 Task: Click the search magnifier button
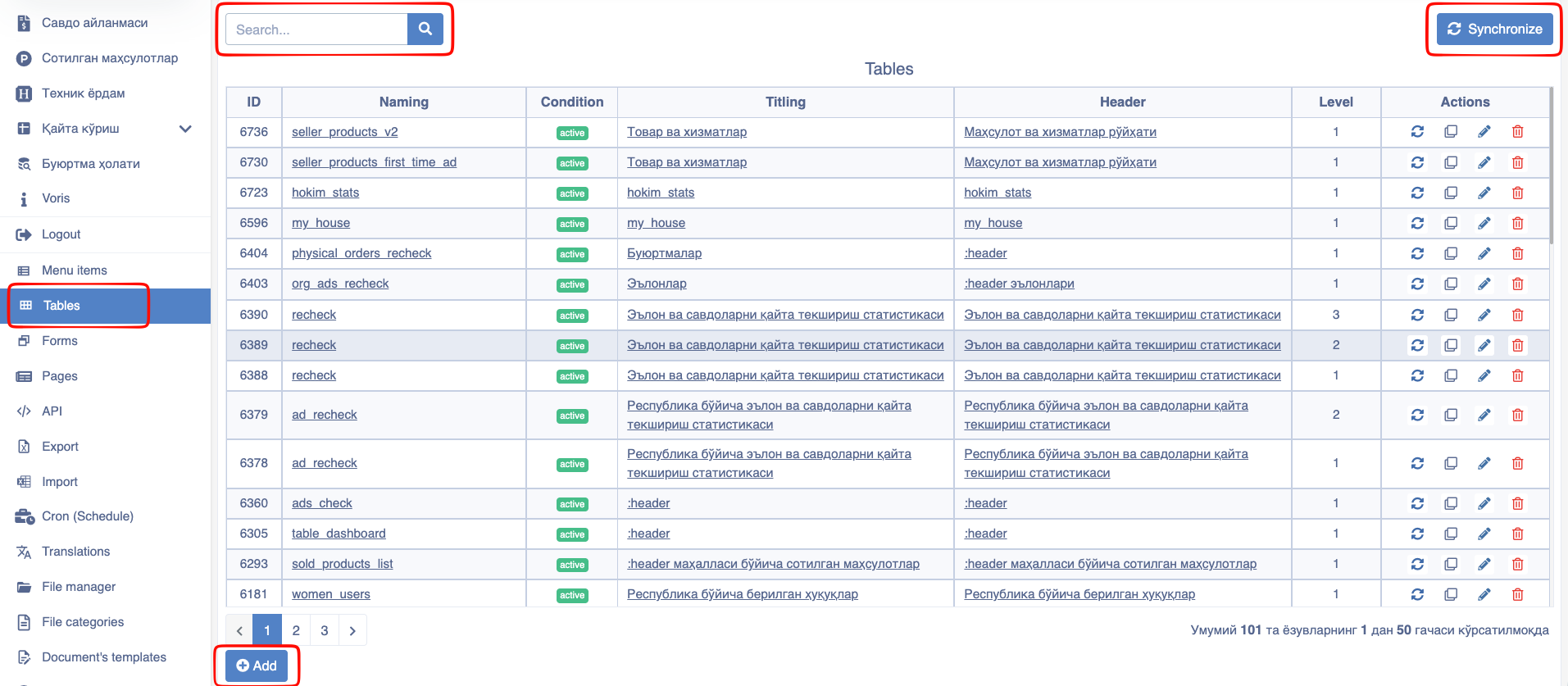pyautogui.click(x=425, y=29)
